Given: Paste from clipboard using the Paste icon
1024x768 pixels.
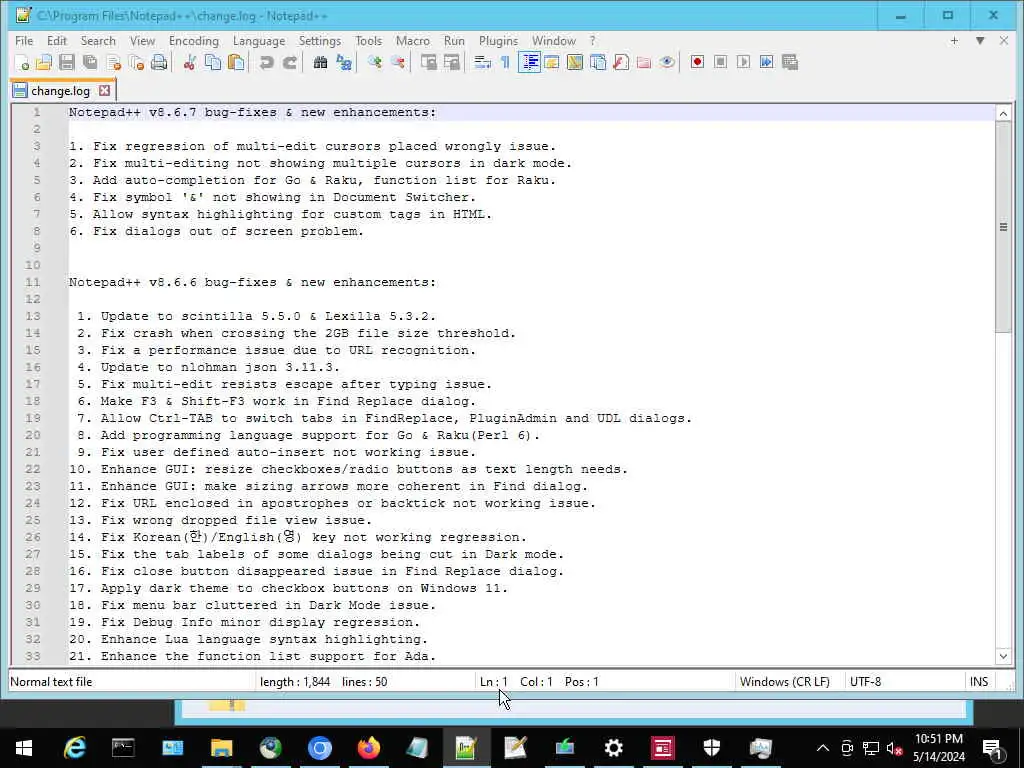Looking at the screenshot, I should (x=236, y=63).
